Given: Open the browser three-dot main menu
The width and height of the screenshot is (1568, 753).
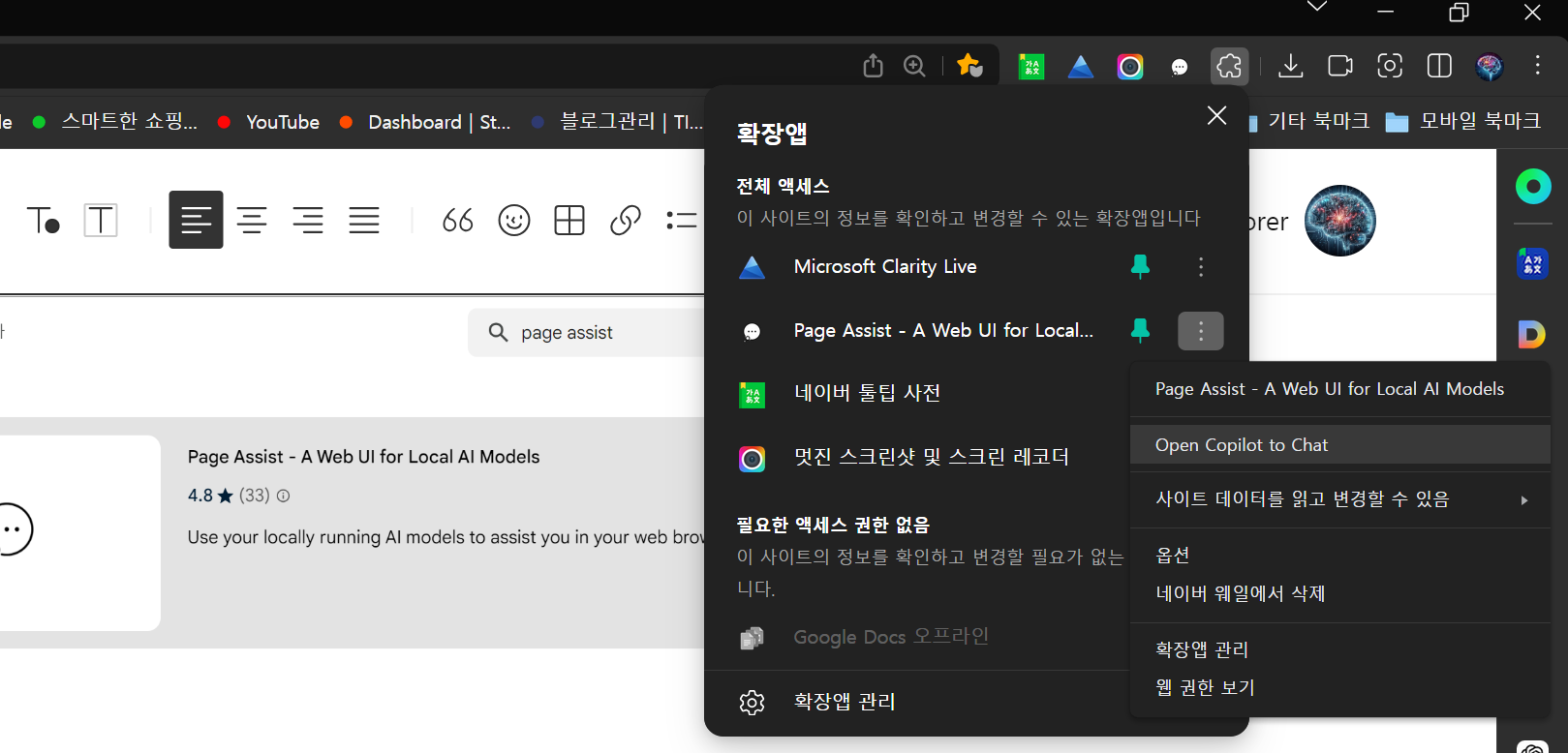Looking at the screenshot, I should click(1538, 66).
